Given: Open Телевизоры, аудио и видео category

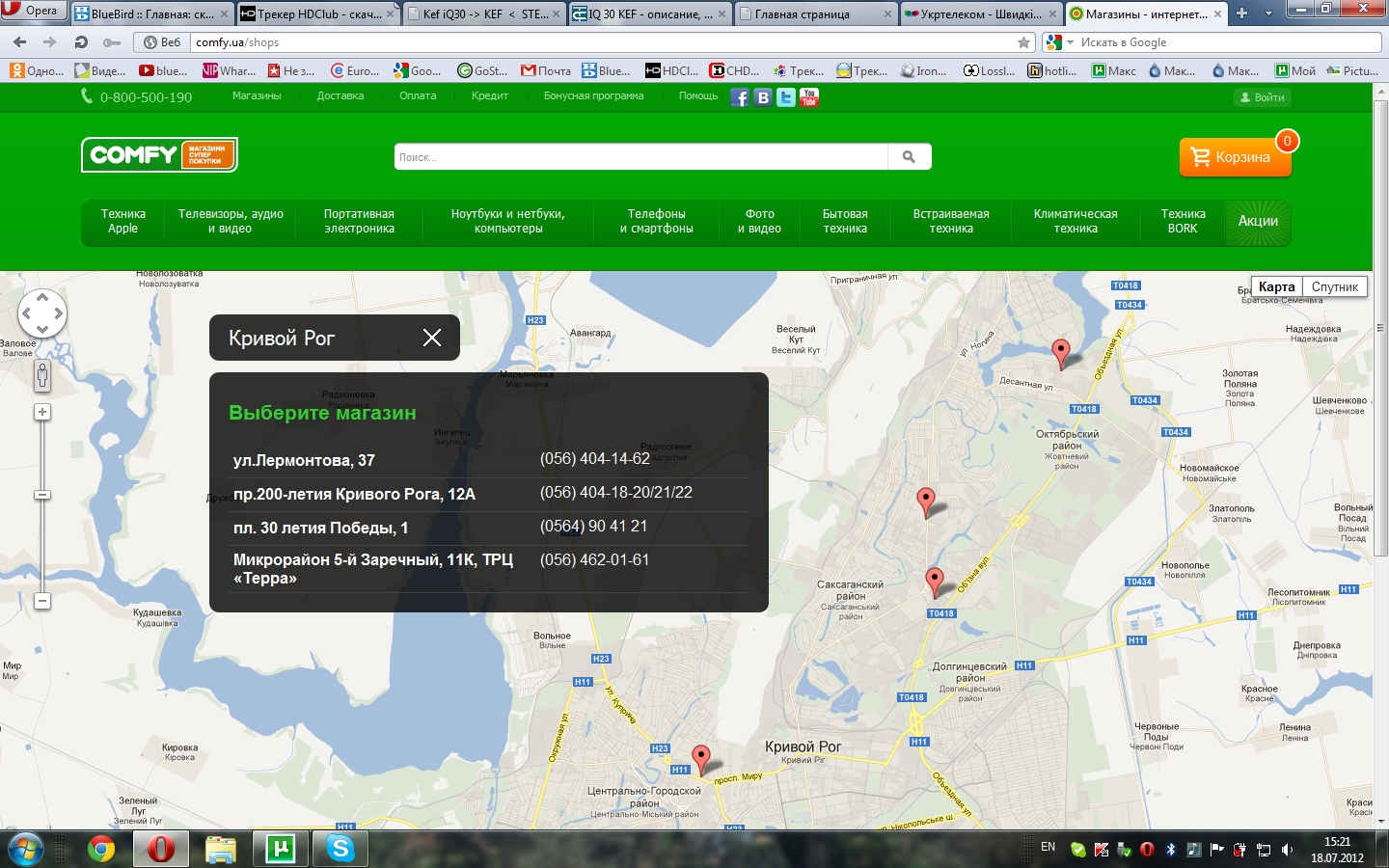Looking at the screenshot, I should click(x=231, y=222).
